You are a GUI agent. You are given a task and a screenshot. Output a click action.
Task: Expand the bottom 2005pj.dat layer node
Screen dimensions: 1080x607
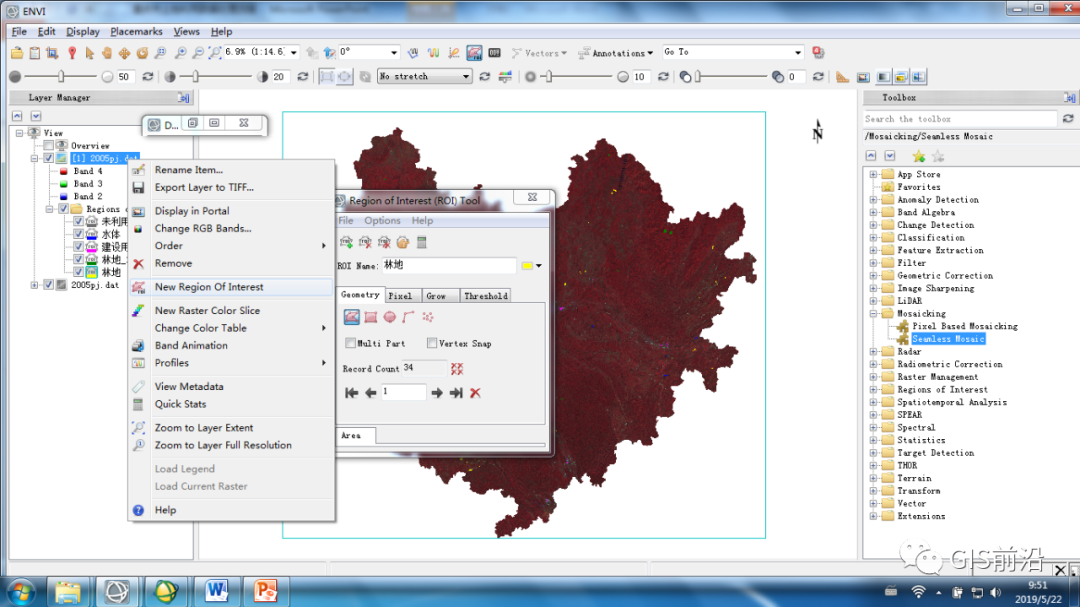pos(34,285)
